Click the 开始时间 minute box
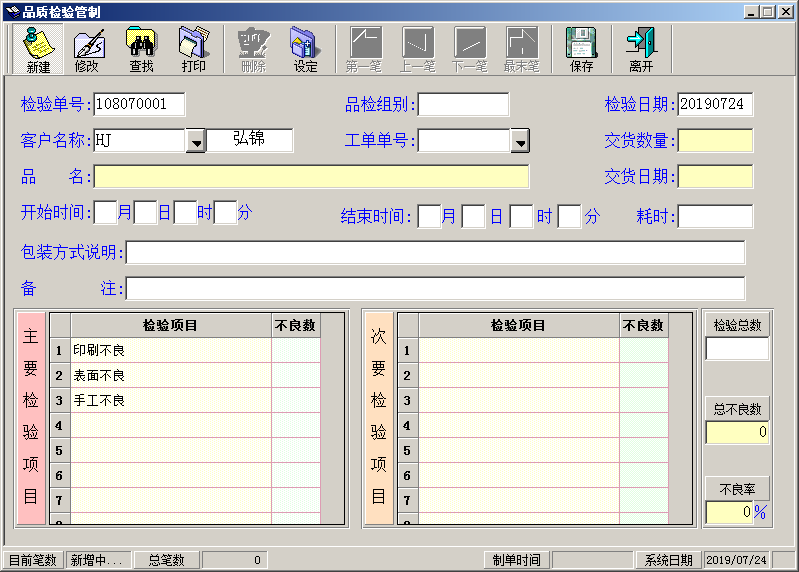This screenshot has height=572, width=799. 225,212
